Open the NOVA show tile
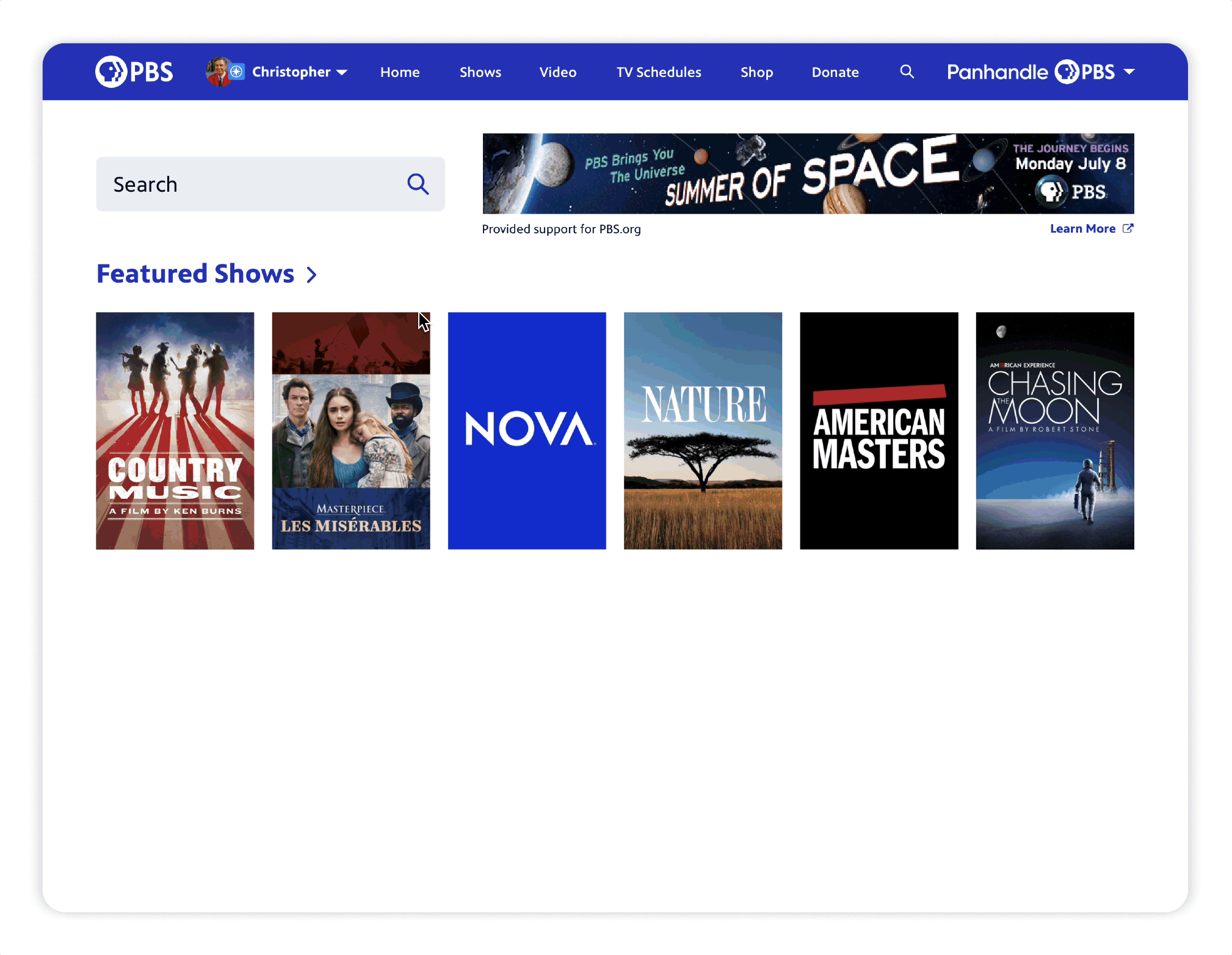 coord(527,430)
